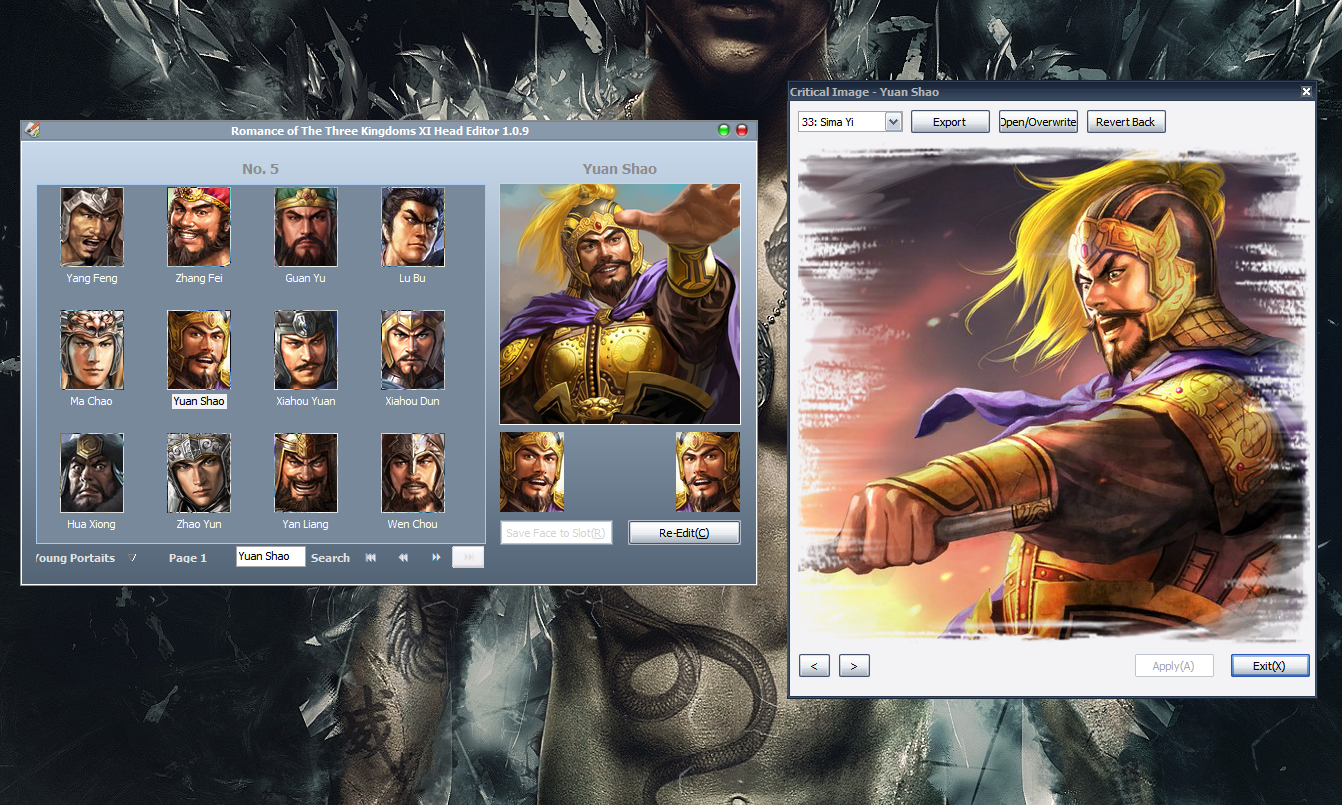The width and height of the screenshot is (1342, 805).
Task: Click Re-Edit(C) button
Action: [x=684, y=533]
